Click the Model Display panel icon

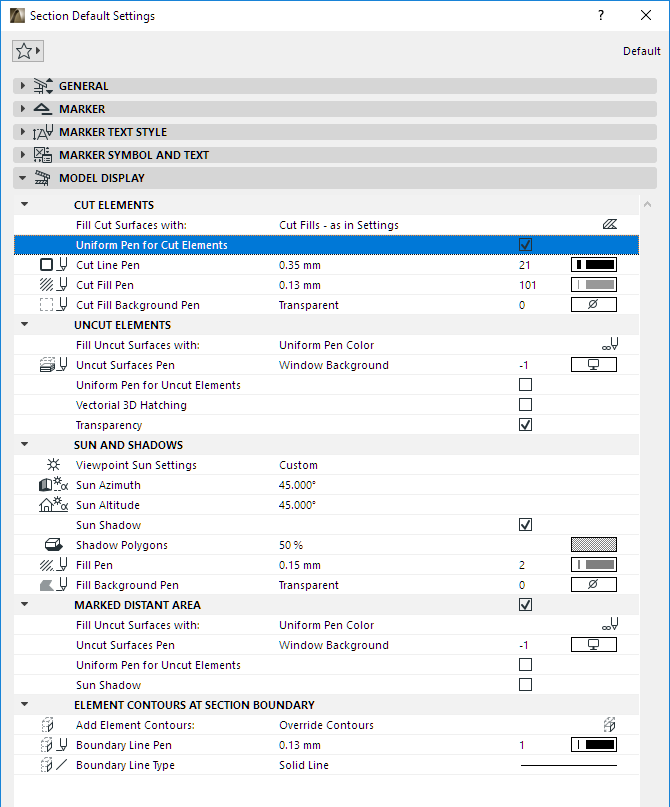tap(43, 178)
